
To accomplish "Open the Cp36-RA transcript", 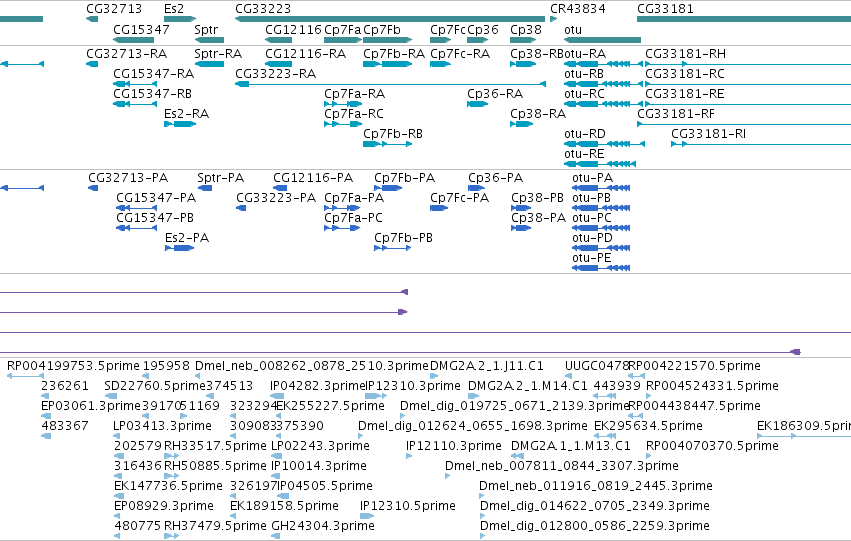I will pos(495,94).
